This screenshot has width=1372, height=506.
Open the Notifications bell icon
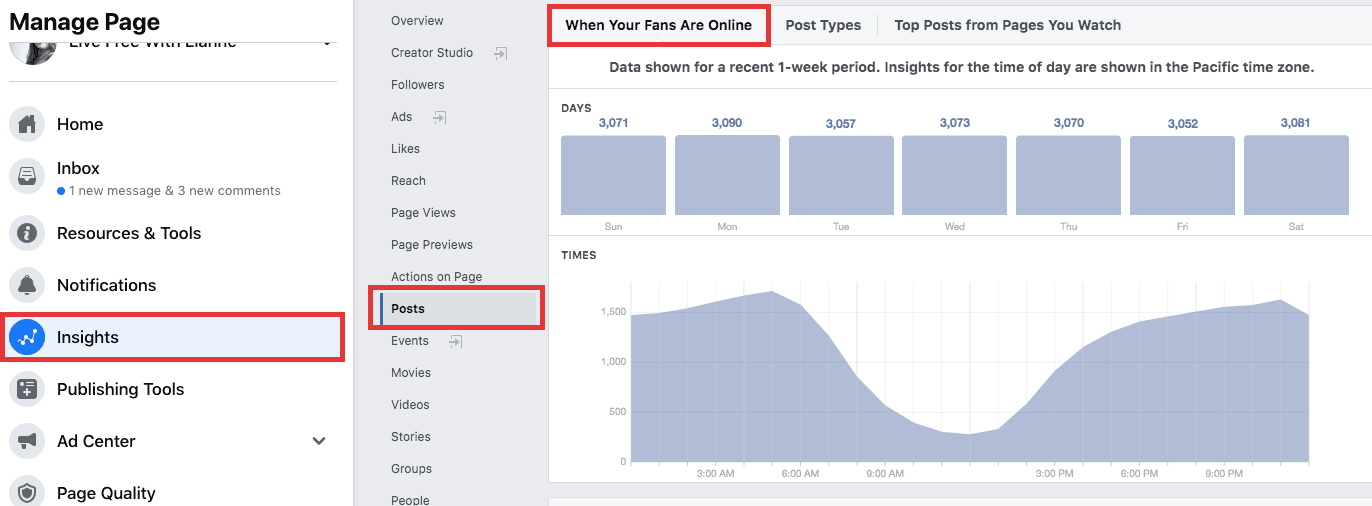pos(27,285)
